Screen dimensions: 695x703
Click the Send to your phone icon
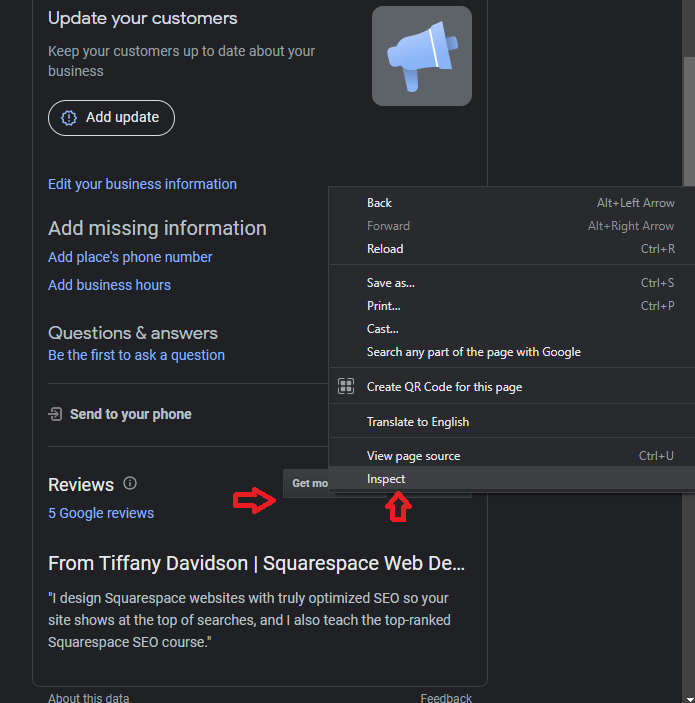pyautogui.click(x=55, y=414)
